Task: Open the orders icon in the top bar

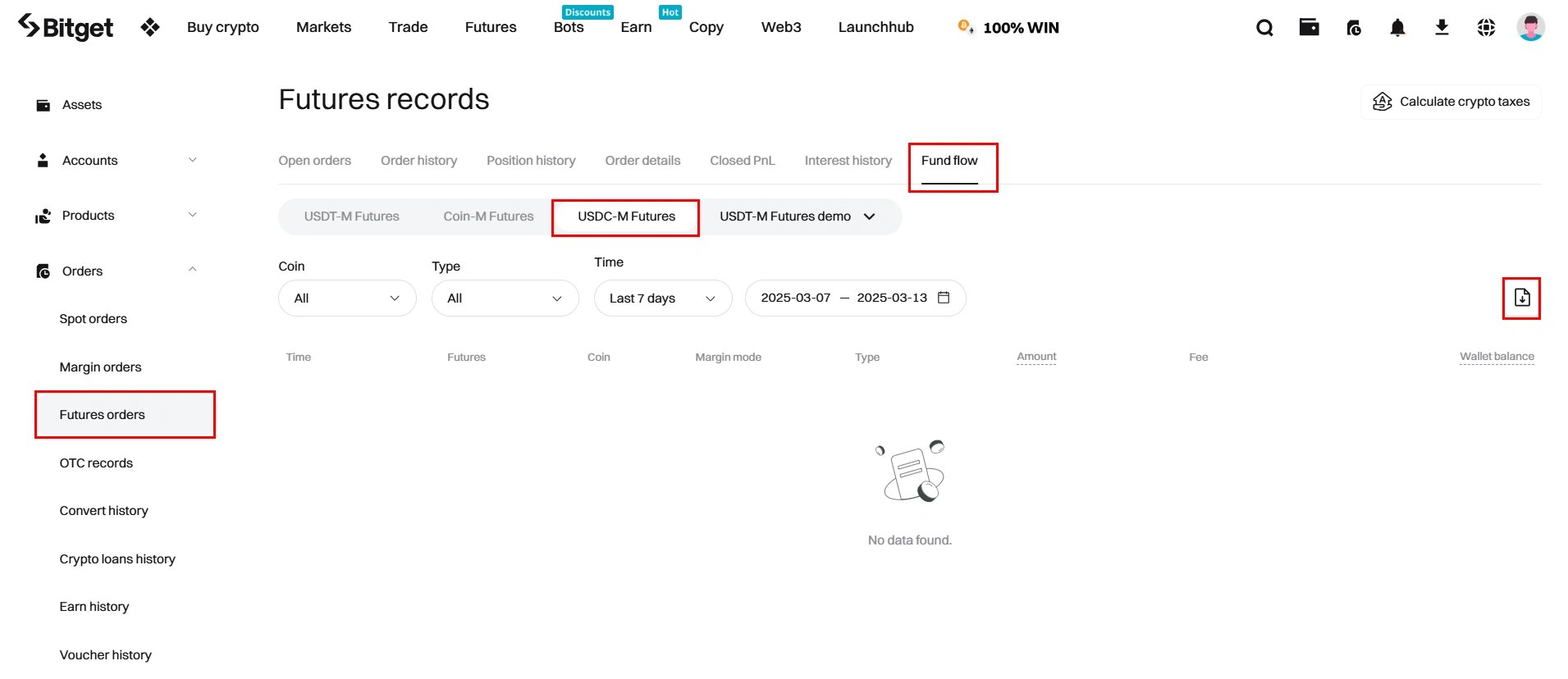Action: pos(1354,28)
